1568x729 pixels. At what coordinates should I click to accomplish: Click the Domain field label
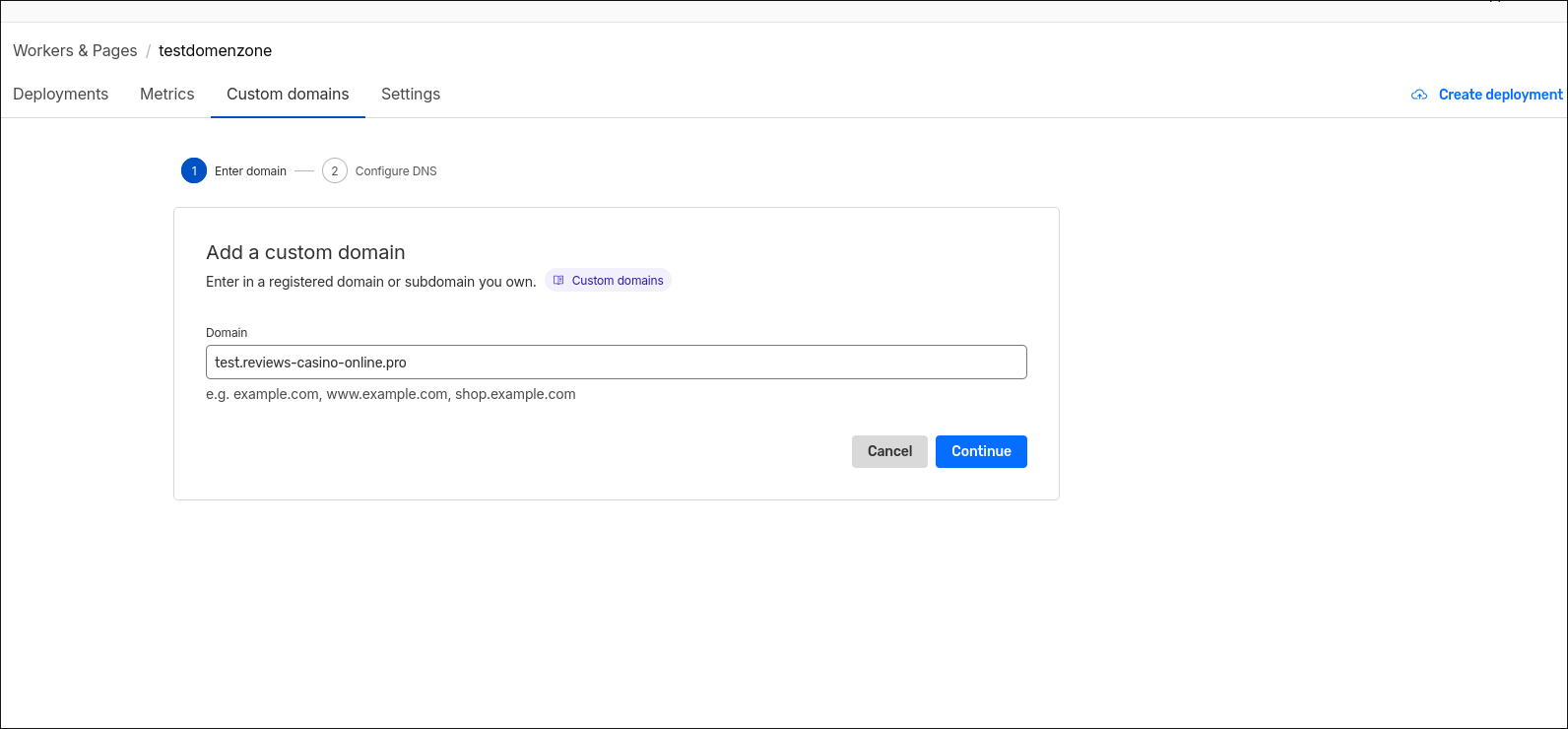[227, 333]
